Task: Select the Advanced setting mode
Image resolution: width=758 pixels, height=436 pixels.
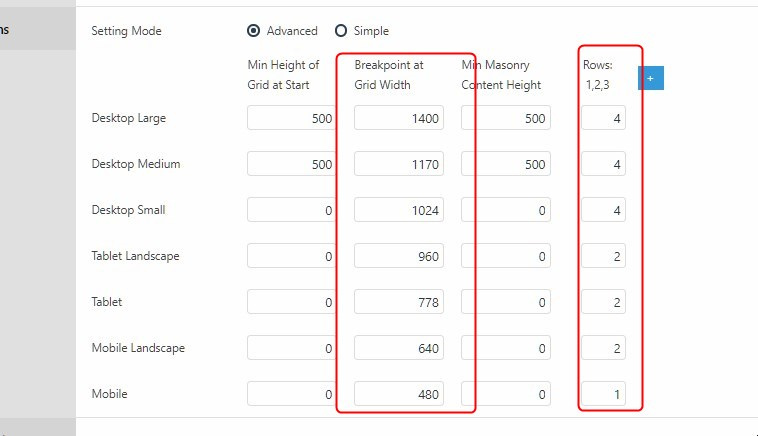Action: [254, 31]
